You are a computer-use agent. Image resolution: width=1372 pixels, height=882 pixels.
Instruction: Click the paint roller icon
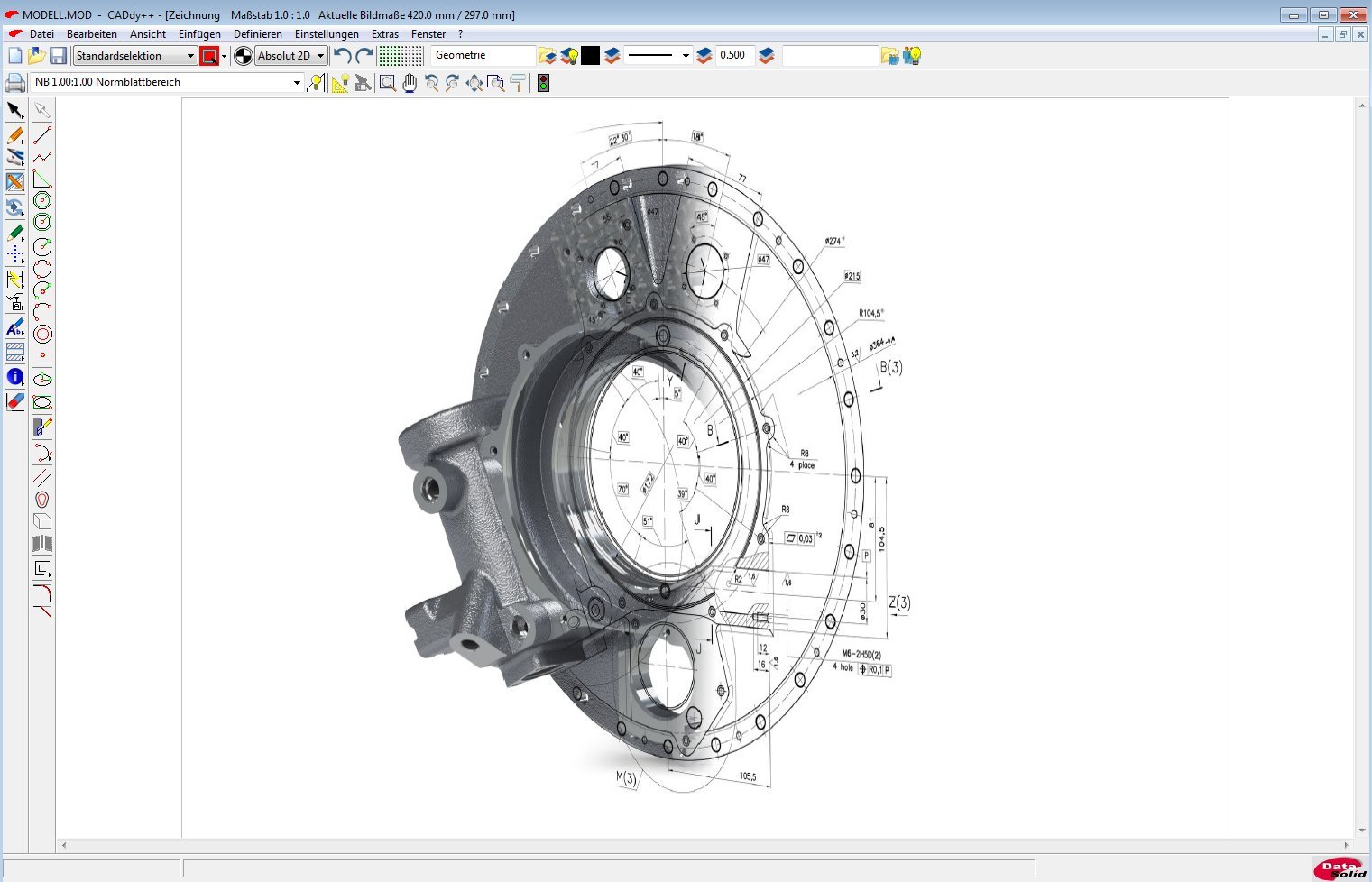(518, 83)
